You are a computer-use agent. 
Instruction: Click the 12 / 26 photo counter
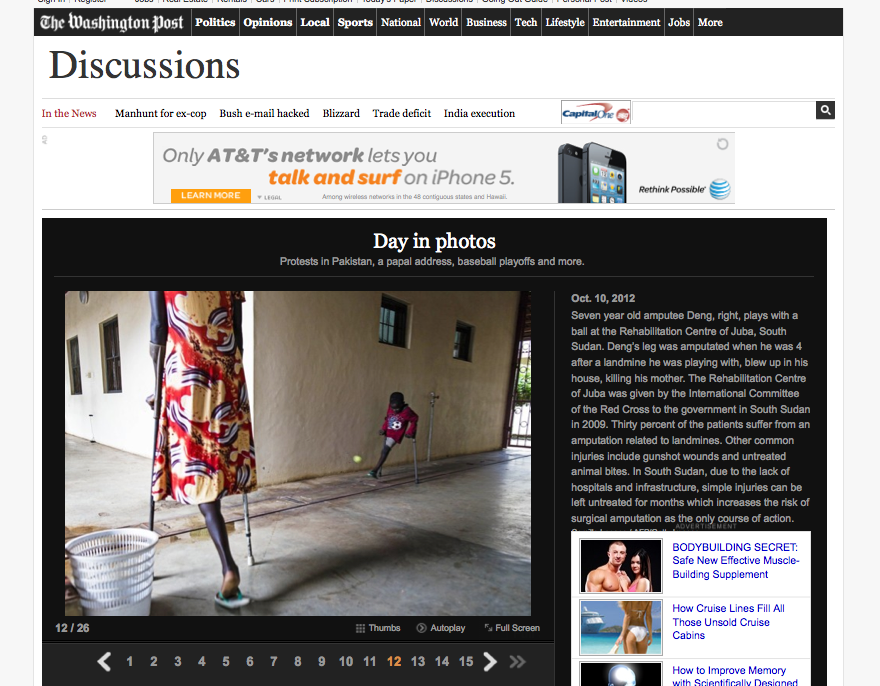pyautogui.click(x=72, y=628)
